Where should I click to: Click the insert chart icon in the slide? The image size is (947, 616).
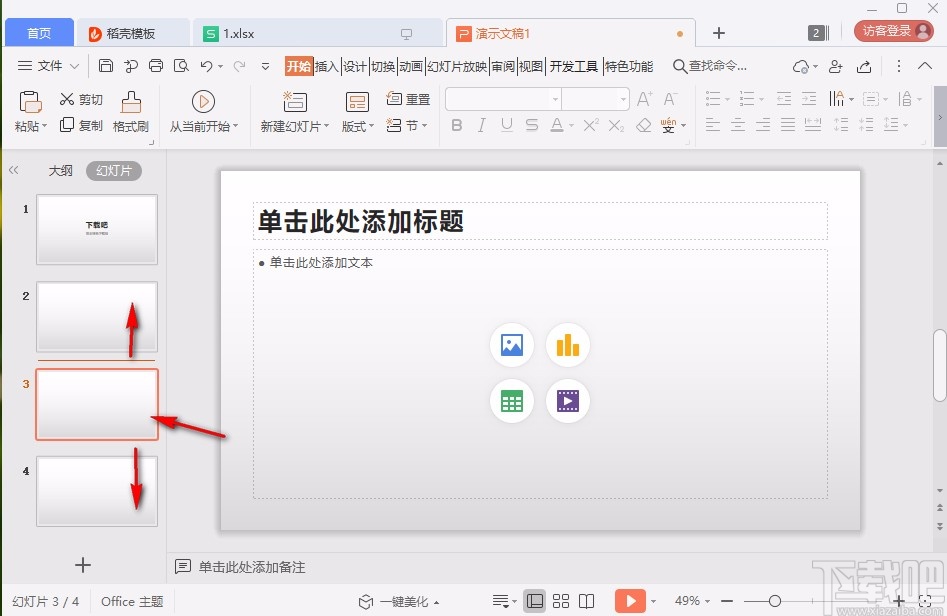click(568, 345)
